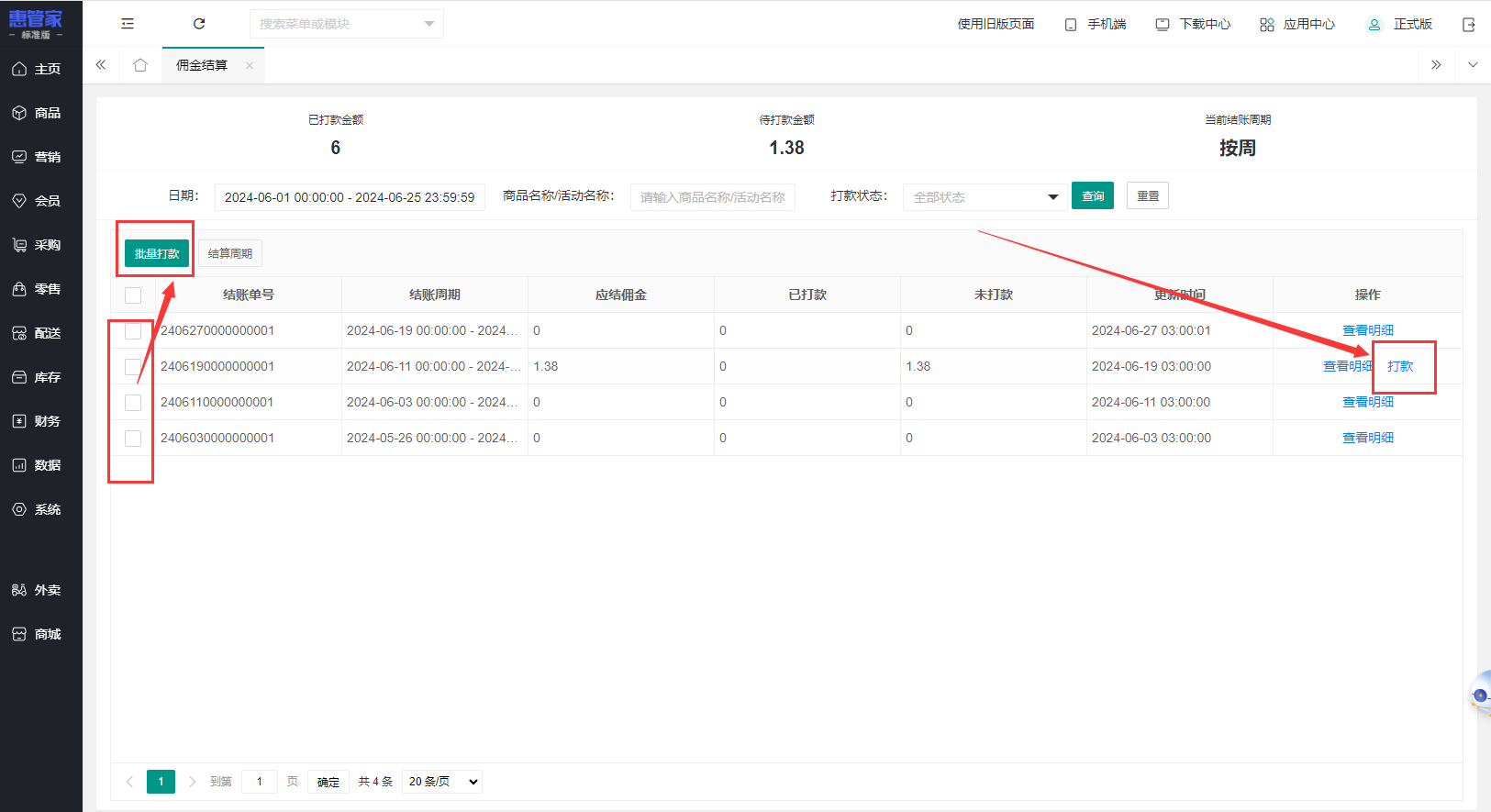The image size is (1491, 812).
Task: Click the tabs scroll-left double chevron
Action: [x=101, y=65]
